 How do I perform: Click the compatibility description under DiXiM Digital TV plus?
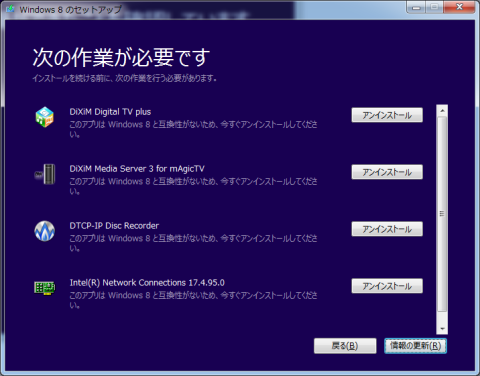[193, 129]
